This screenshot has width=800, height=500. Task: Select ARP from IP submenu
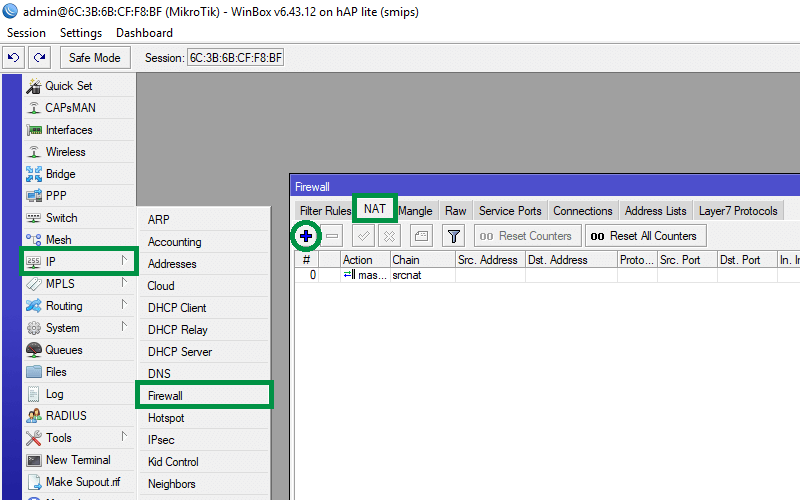[x=204, y=219]
